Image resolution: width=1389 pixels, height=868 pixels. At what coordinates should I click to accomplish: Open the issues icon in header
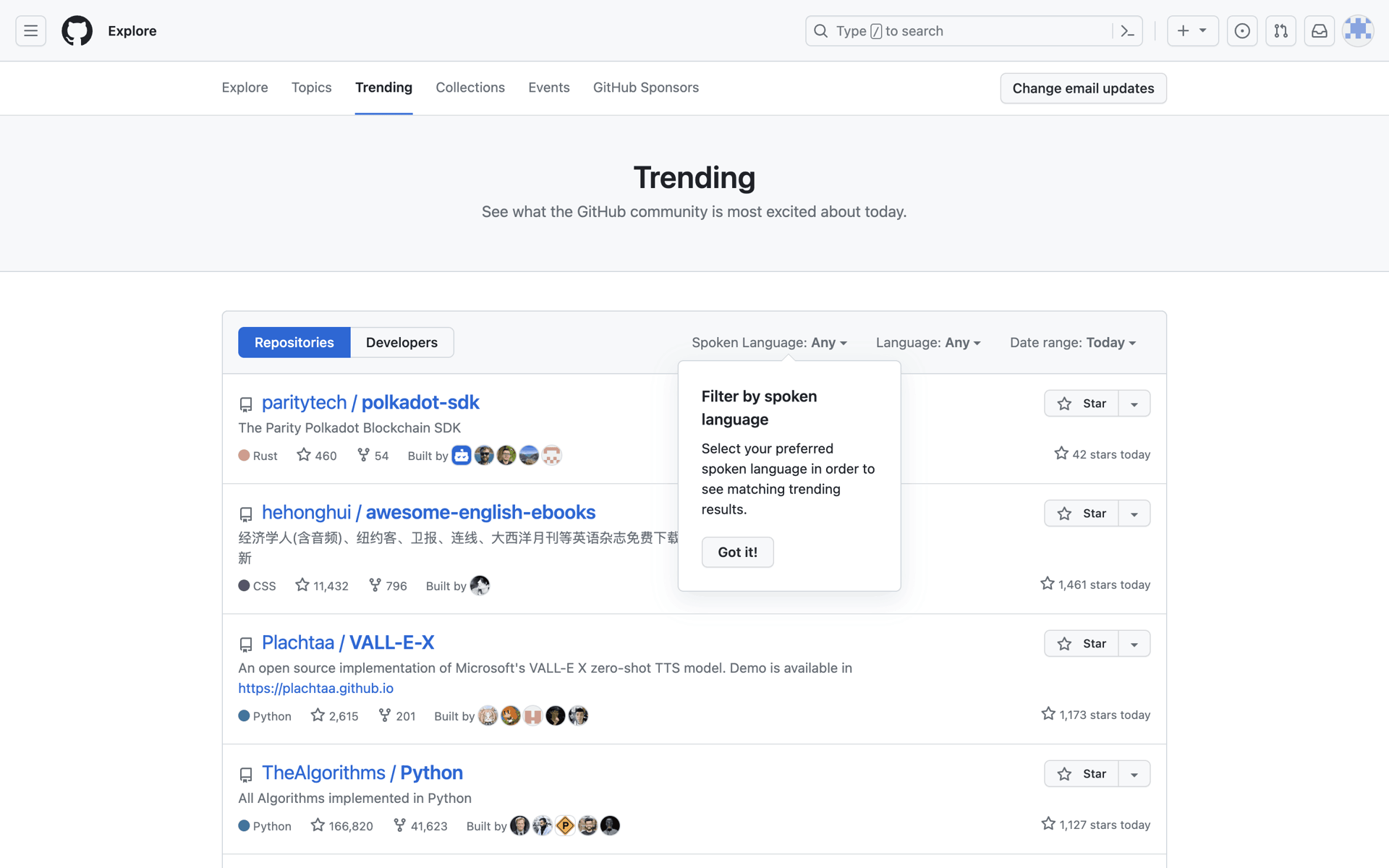pos(1242,31)
